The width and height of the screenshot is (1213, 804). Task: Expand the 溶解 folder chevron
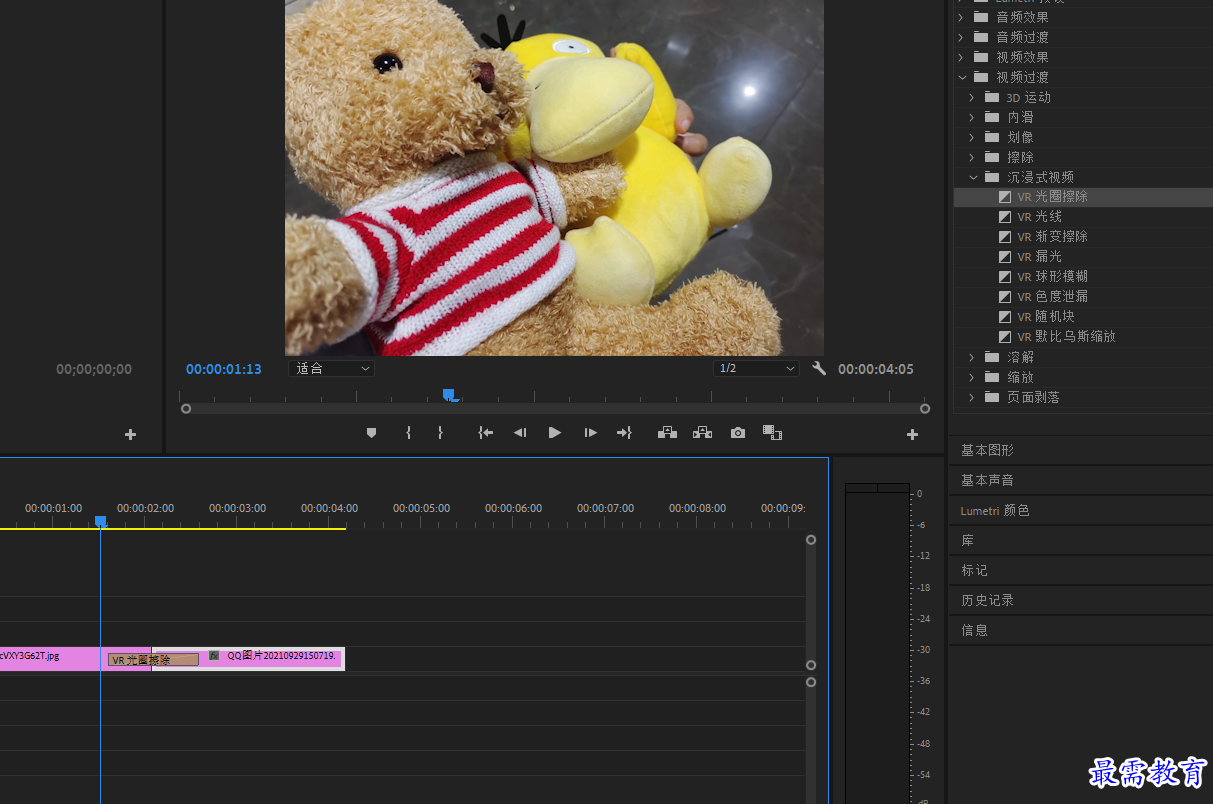(972, 357)
